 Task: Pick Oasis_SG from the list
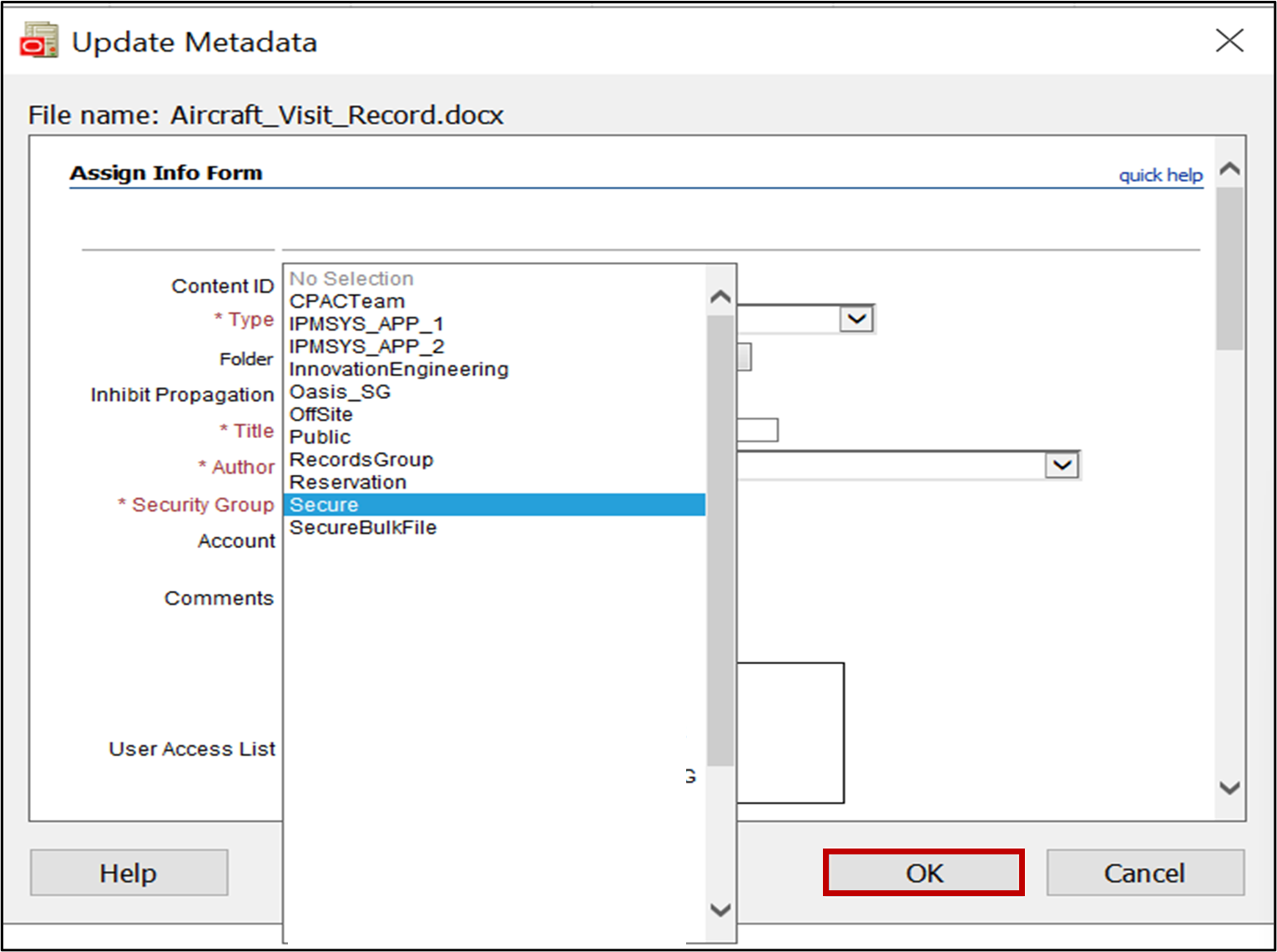[340, 391]
